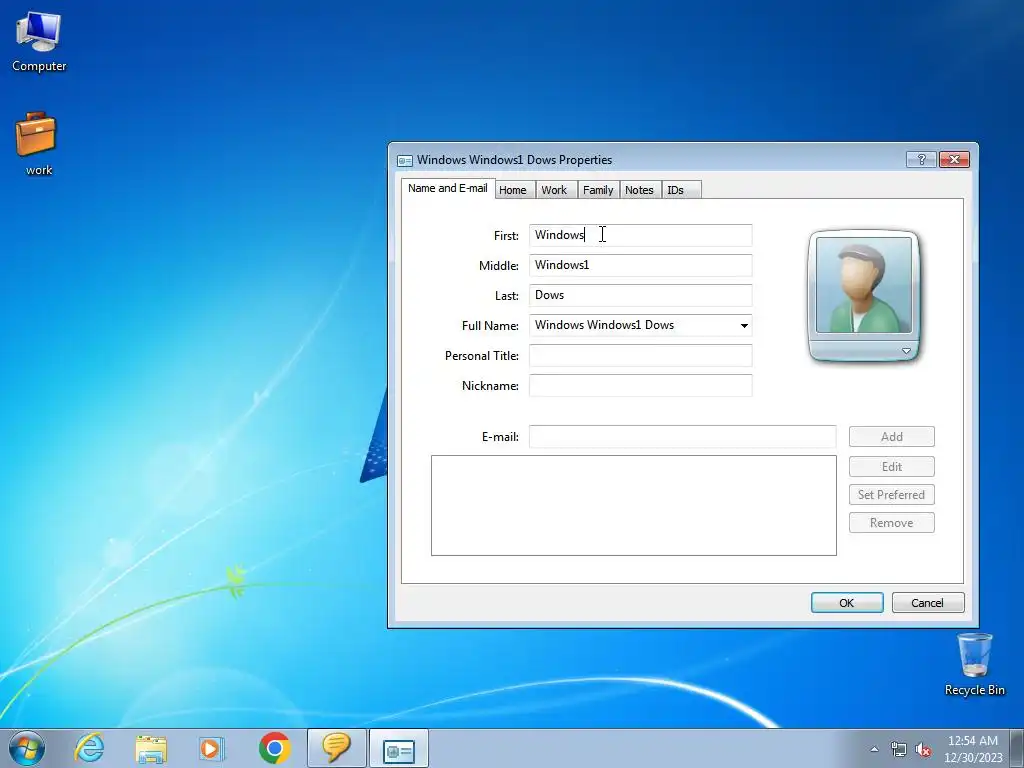Open the clock showing 12:54 AM
Screen dimensions: 1024x768
click(x=972, y=749)
